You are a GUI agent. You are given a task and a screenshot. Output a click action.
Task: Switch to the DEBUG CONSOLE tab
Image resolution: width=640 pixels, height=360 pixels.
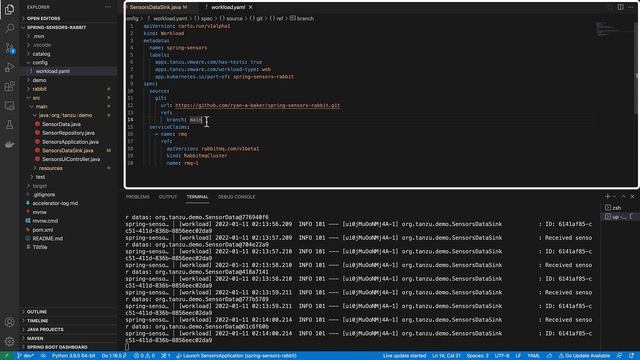236,197
